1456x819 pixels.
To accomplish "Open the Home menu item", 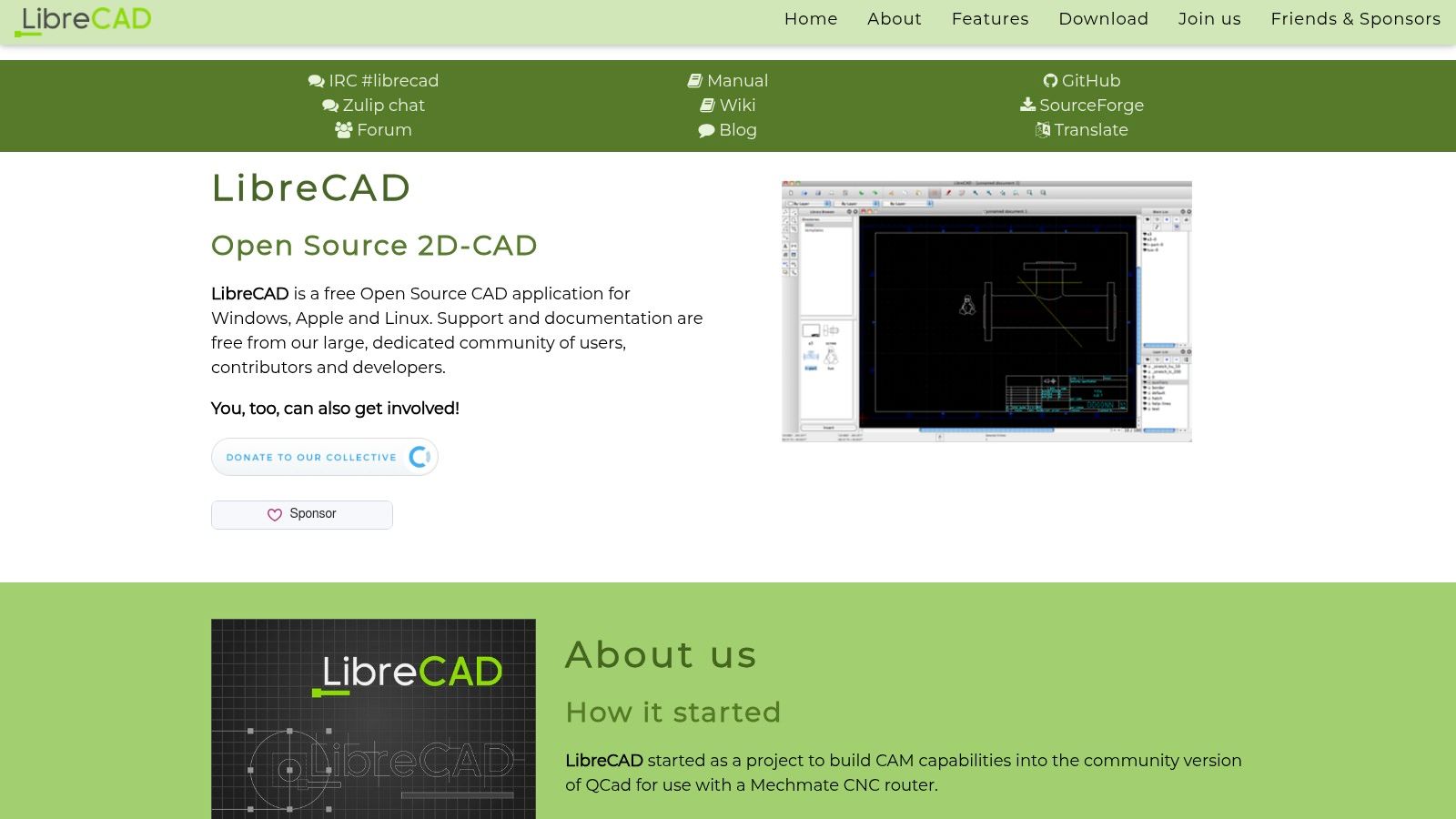I will (811, 19).
